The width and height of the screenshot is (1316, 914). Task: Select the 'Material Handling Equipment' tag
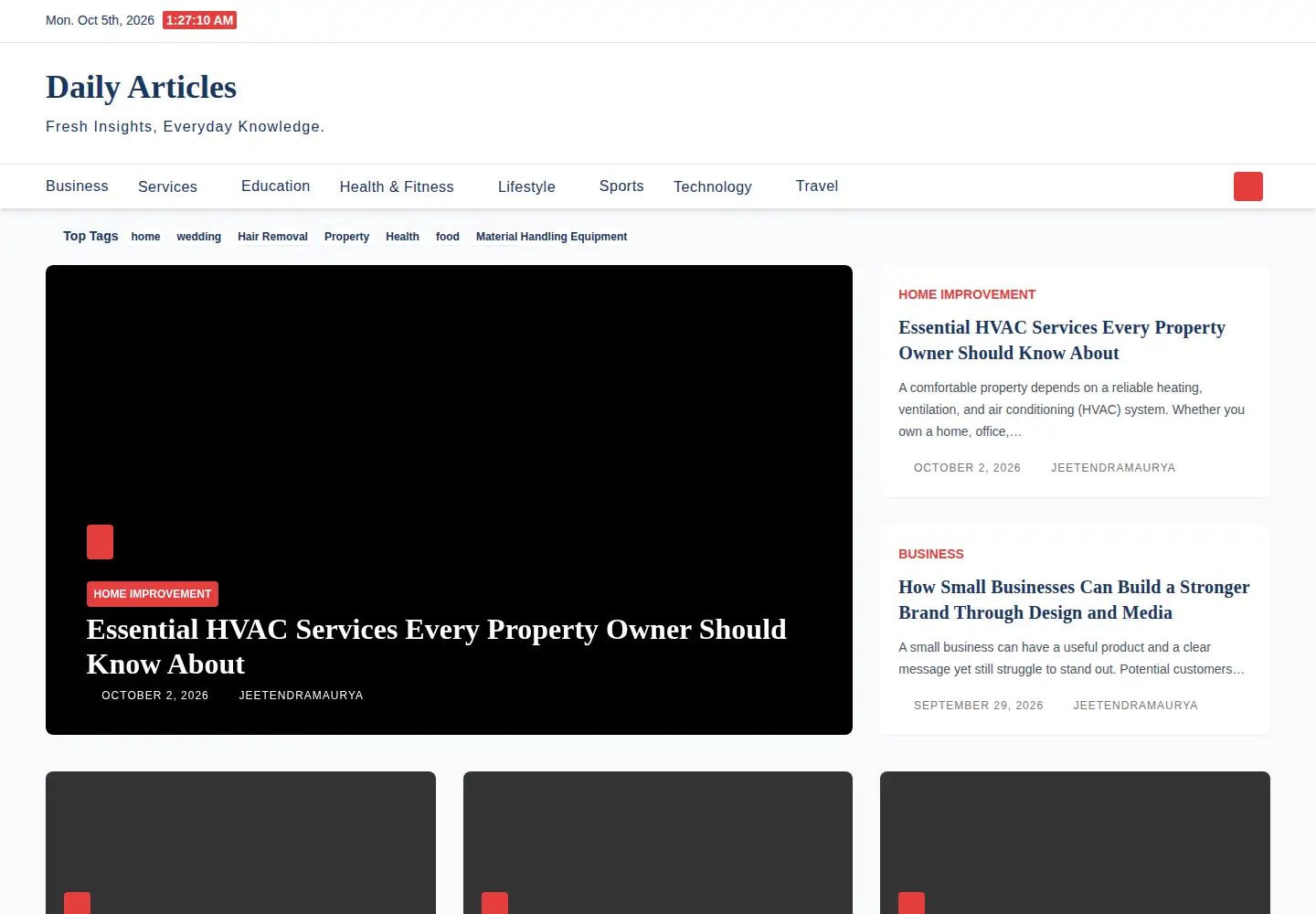pos(551,237)
